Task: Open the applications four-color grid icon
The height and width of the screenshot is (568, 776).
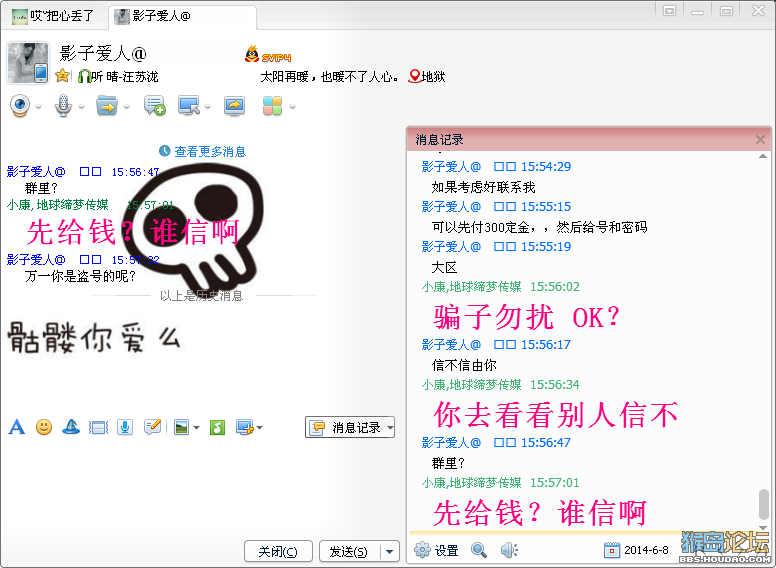Action: pyautogui.click(x=272, y=105)
